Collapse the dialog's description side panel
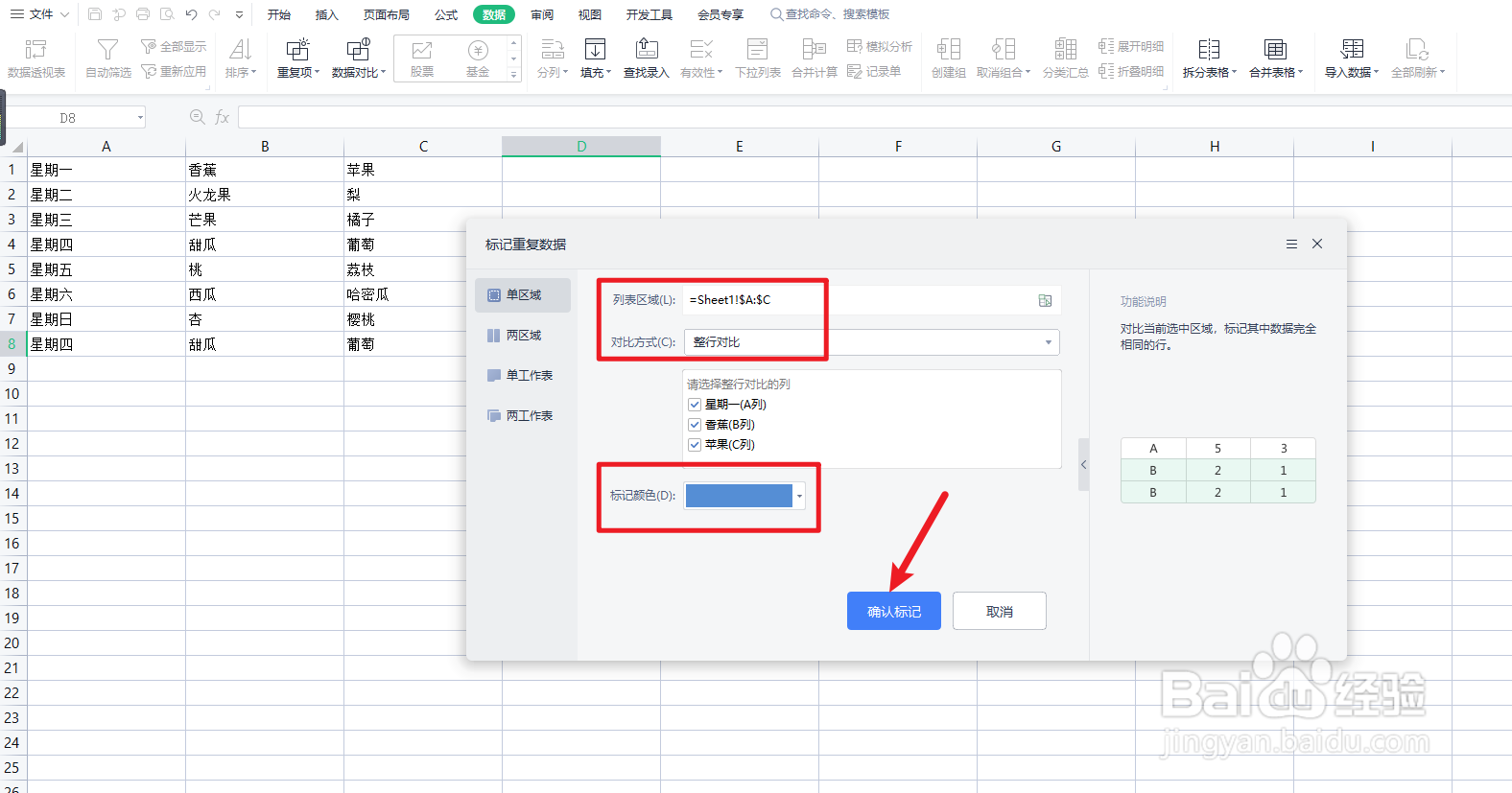Screen dimensions: 1512x793 (1083, 464)
